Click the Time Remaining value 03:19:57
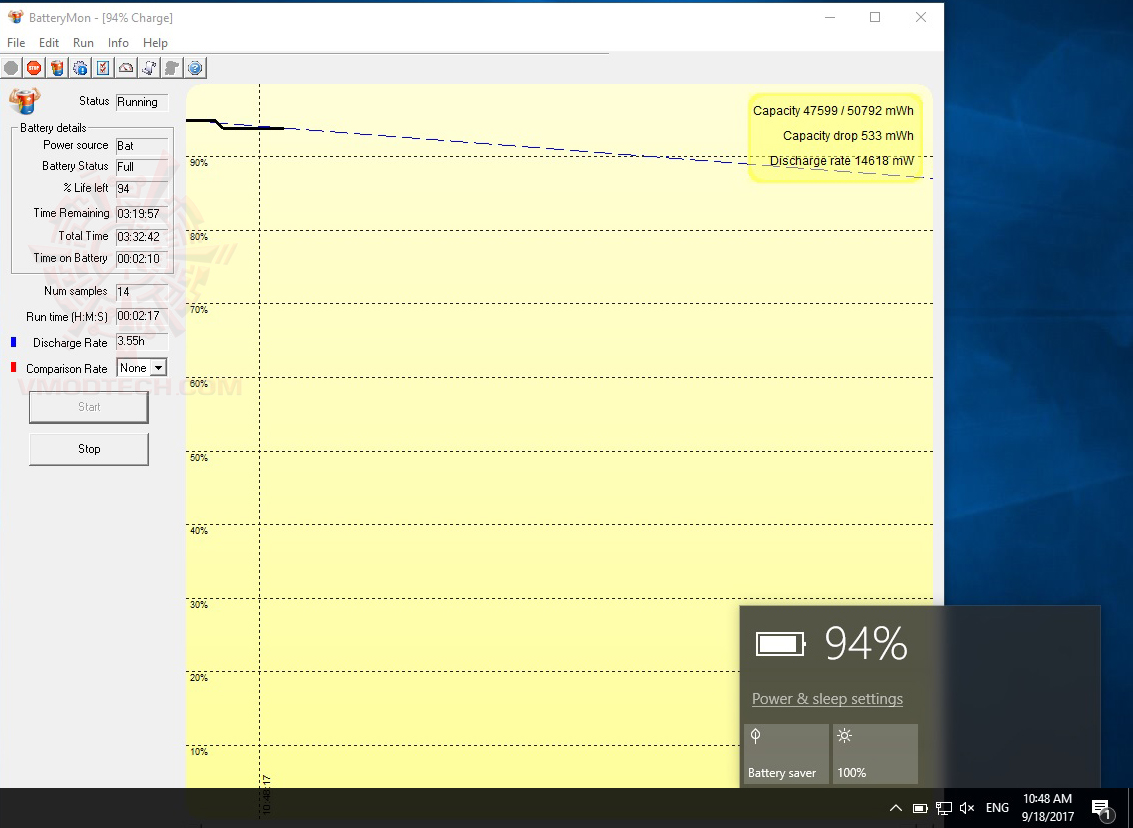 pos(142,214)
